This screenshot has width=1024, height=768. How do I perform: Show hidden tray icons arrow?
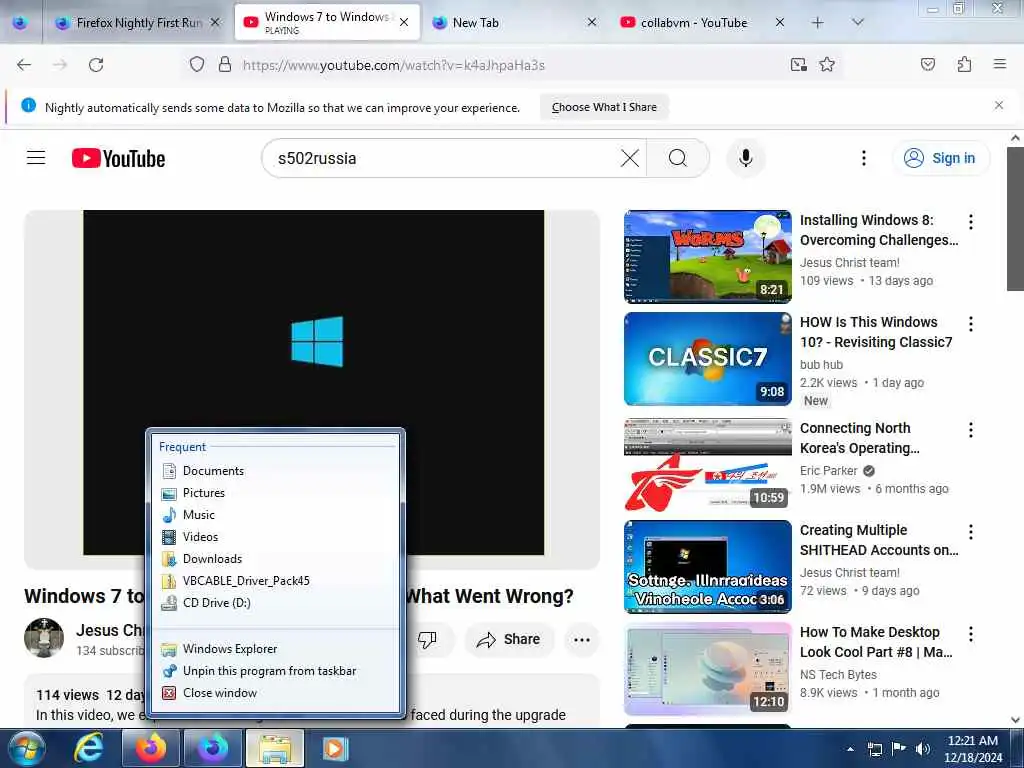click(x=850, y=749)
